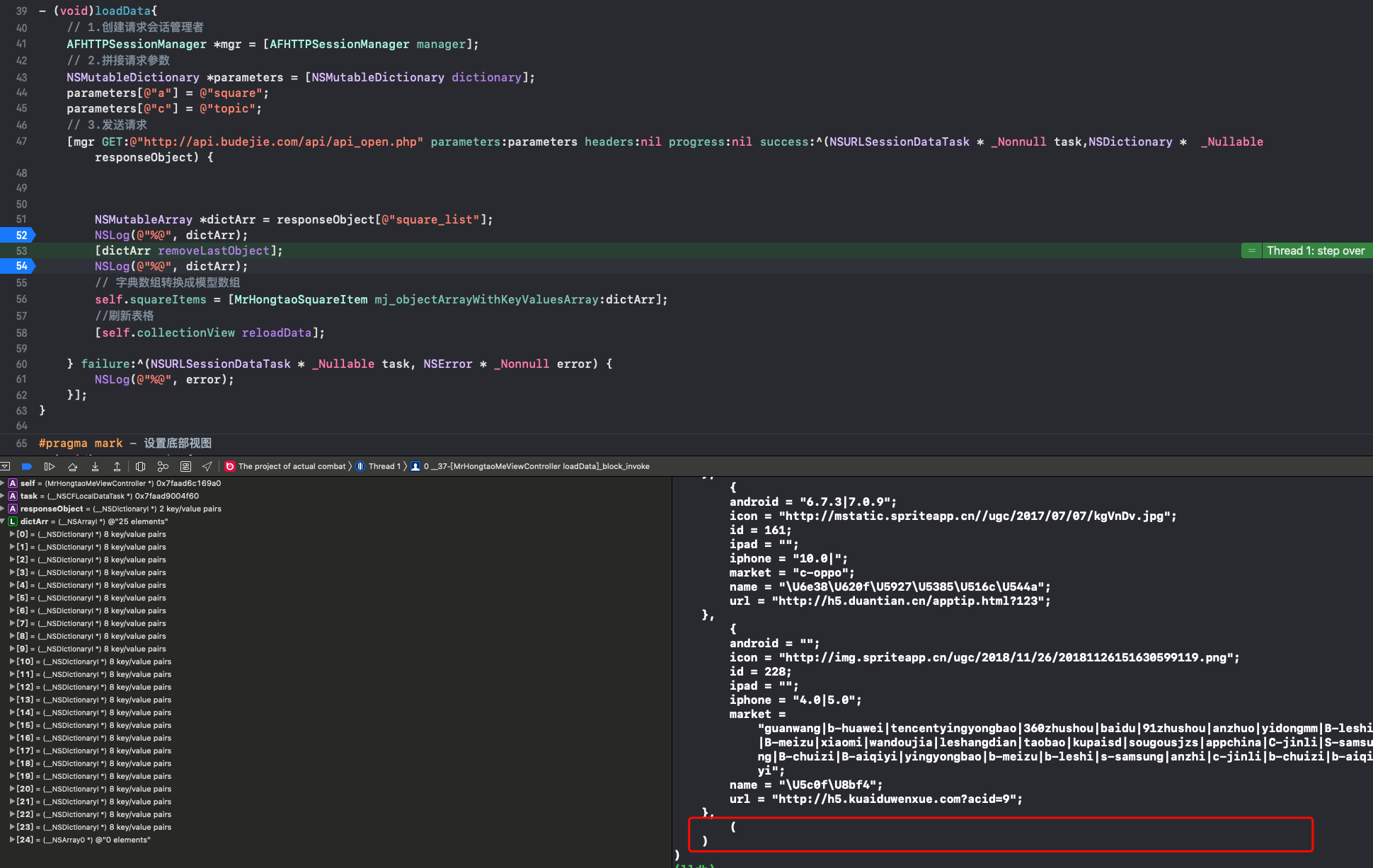Click the AFHTTPSessionManager type on line 41
The image size is (1373, 868).
tap(137, 44)
